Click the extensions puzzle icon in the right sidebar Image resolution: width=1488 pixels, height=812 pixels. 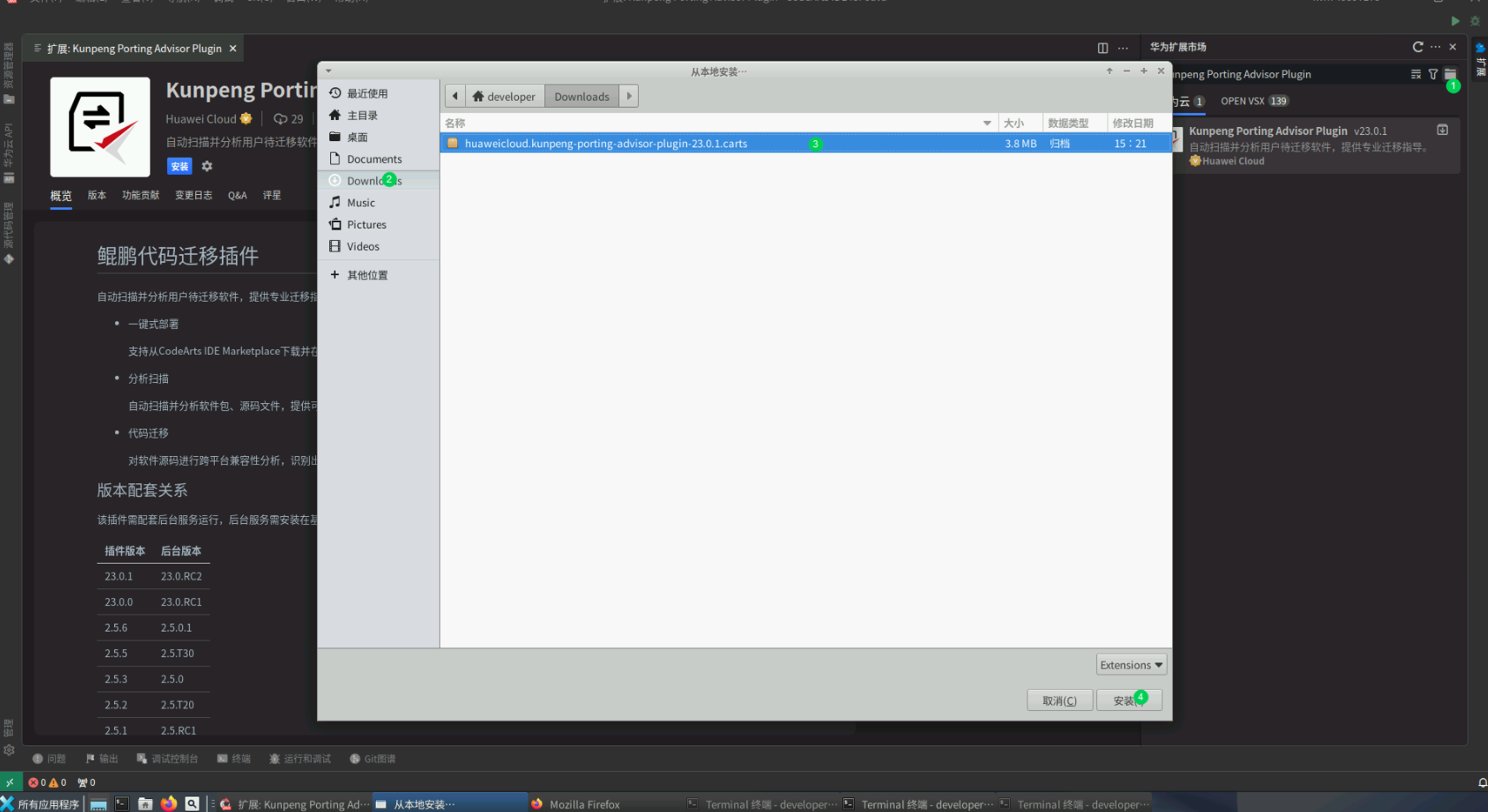coord(1480,48)
